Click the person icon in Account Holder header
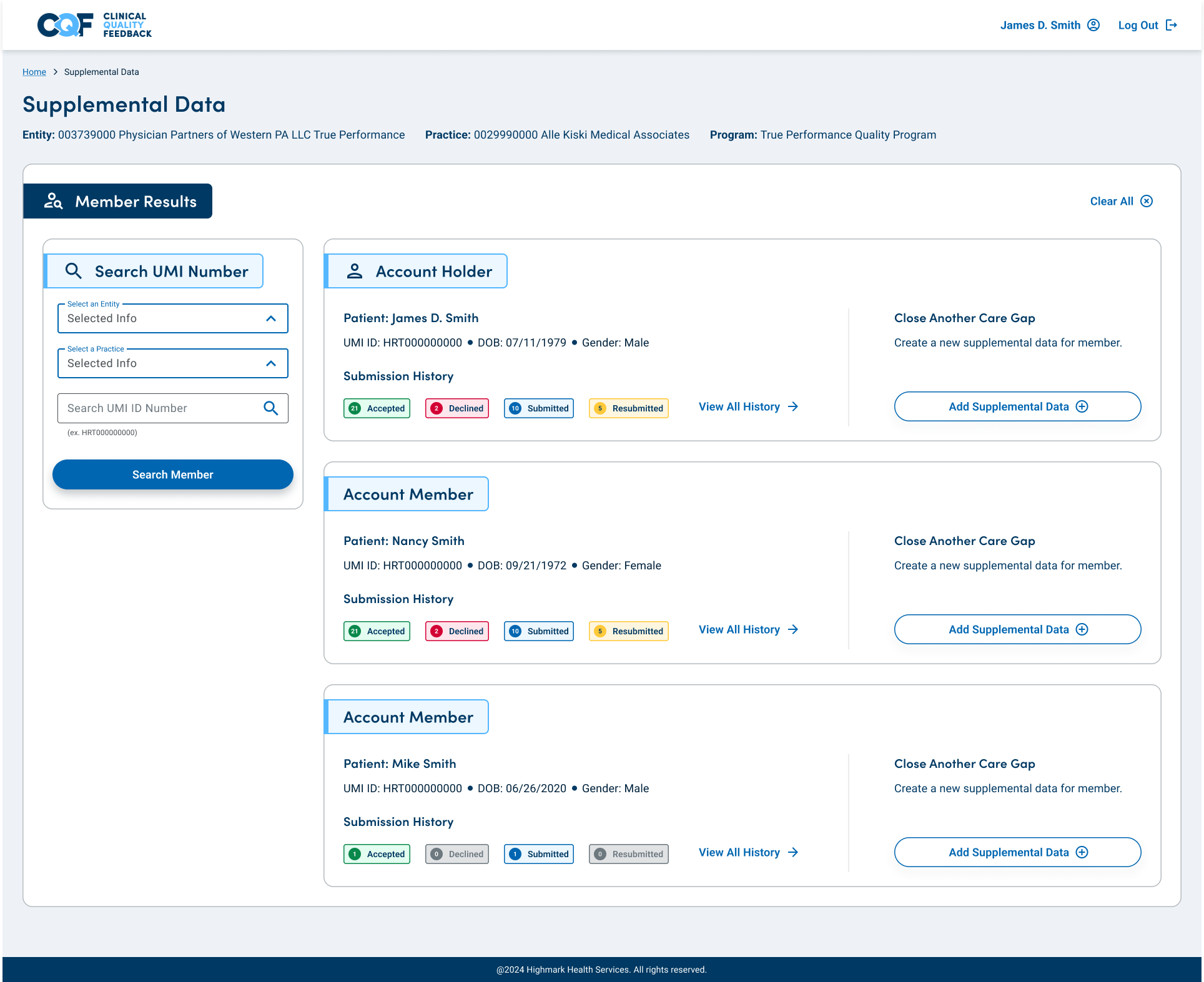 point(355,271)
